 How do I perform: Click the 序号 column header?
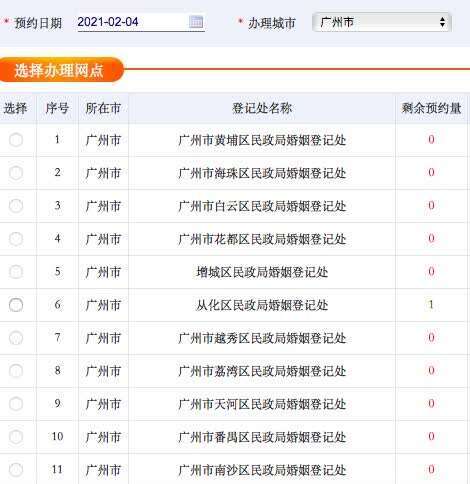point(57,108)
